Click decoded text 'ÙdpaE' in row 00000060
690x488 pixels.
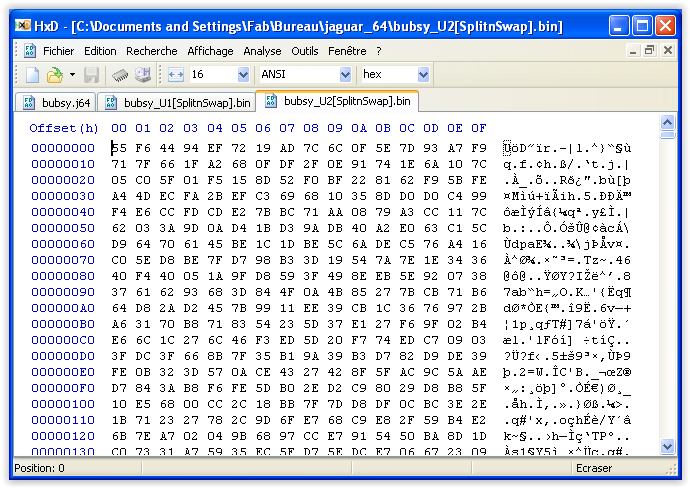pos(524,244)
